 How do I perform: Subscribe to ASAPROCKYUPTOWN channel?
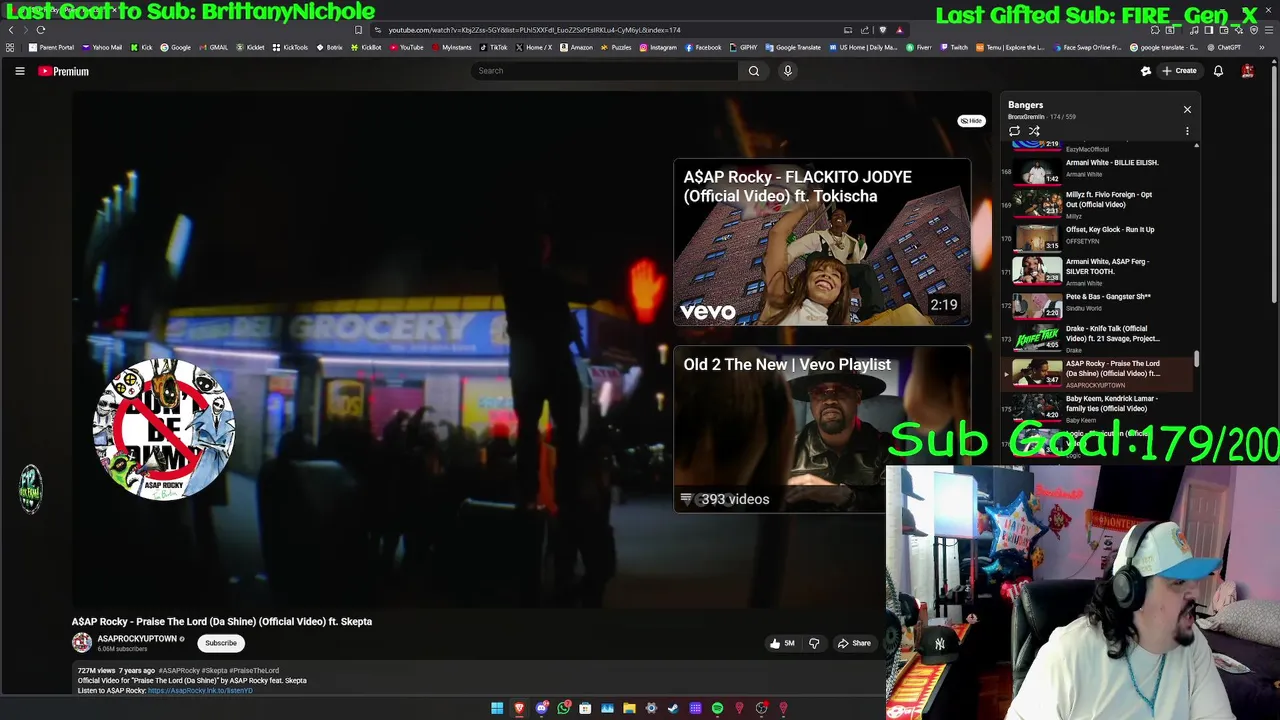coord(221,643)
